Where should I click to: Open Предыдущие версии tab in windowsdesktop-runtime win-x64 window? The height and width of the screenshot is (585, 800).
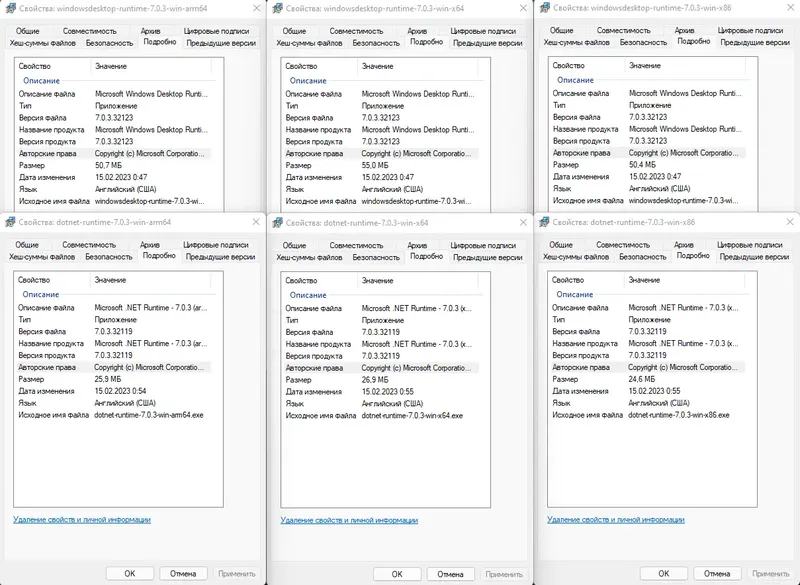488,43
